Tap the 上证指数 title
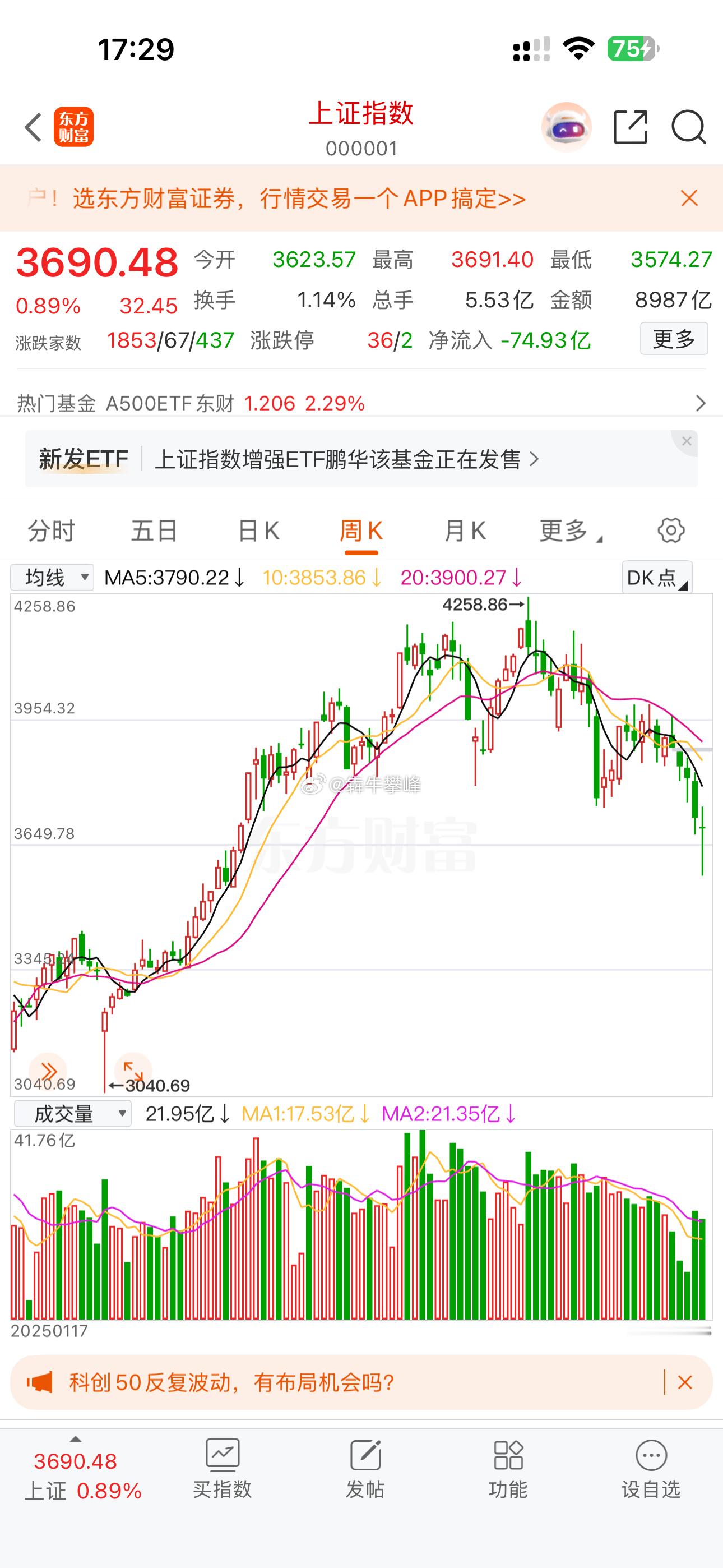The width and height of the screenshot is (723, 1568). pyautogui.click(x=361, y=113)
